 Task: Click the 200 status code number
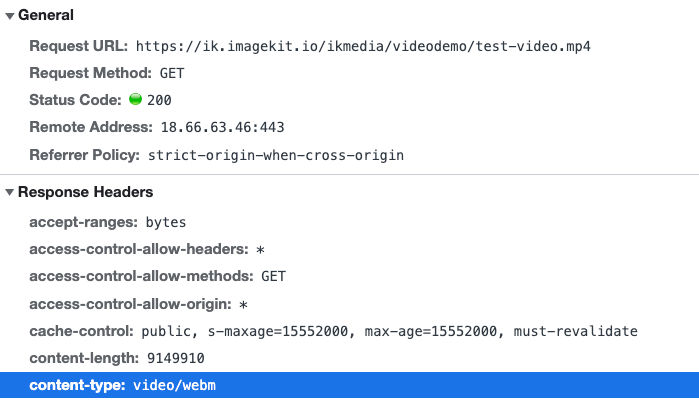pos(159,100)
